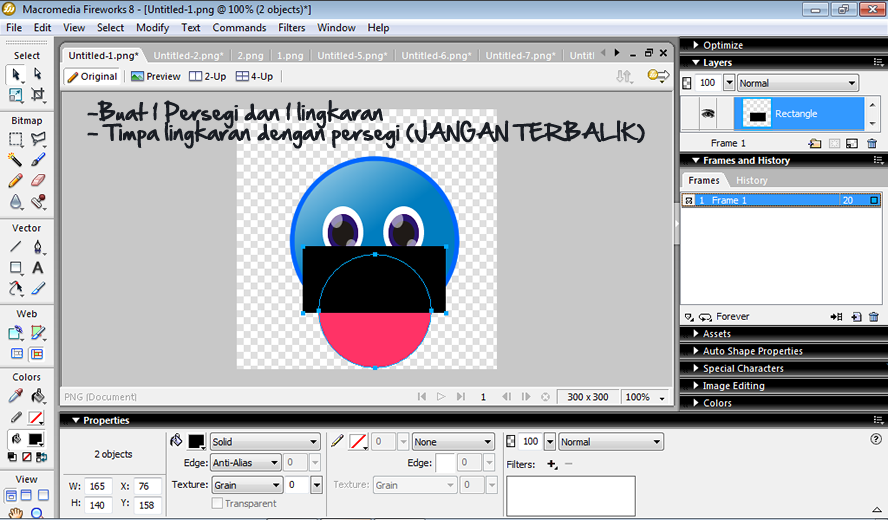This screenshot has height=520, width=888.
Task: Toggle Show slices and hotspots
Action: tap(37, 354)
